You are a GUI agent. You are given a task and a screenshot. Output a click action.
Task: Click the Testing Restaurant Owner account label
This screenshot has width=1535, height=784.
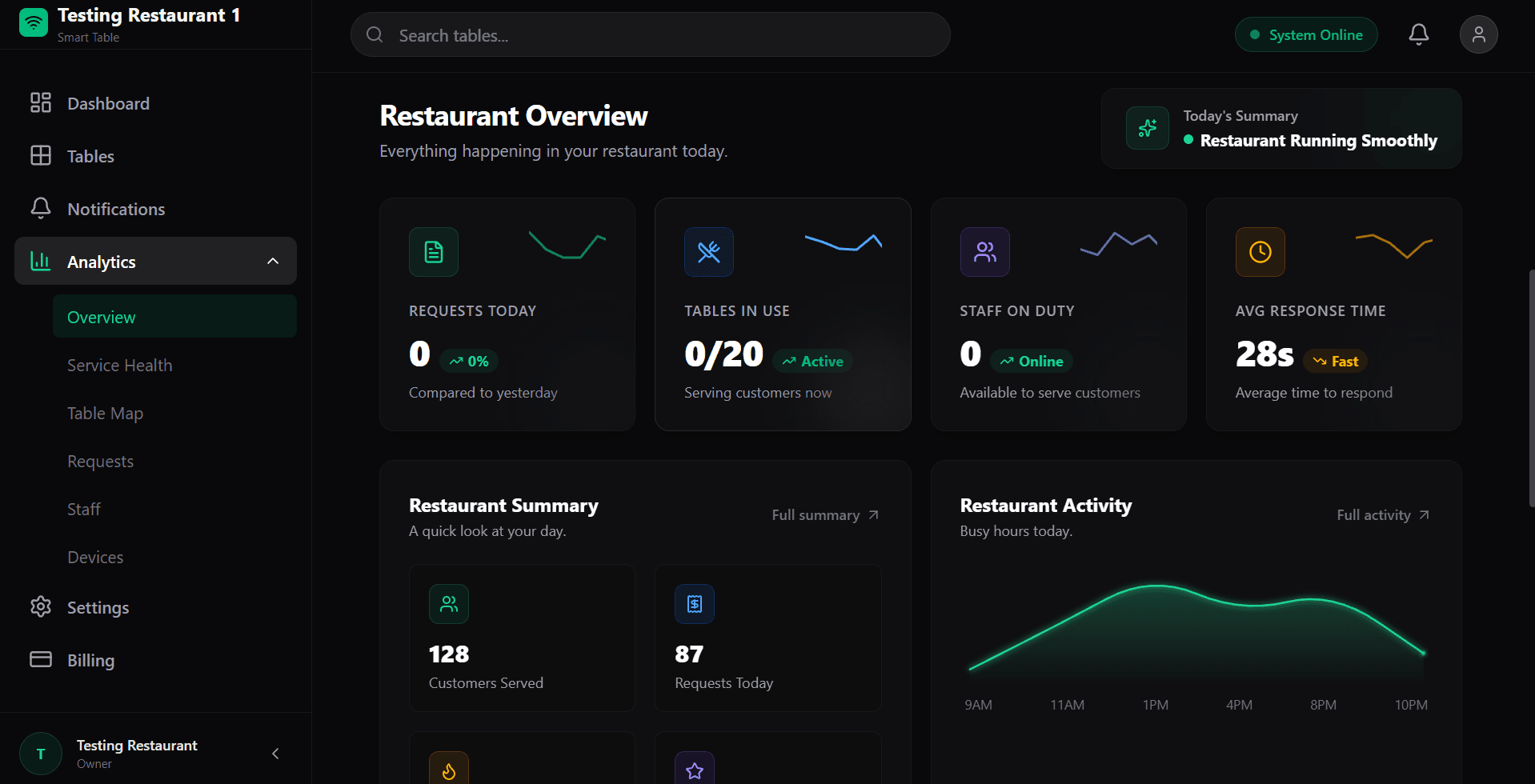coord(137,754)
